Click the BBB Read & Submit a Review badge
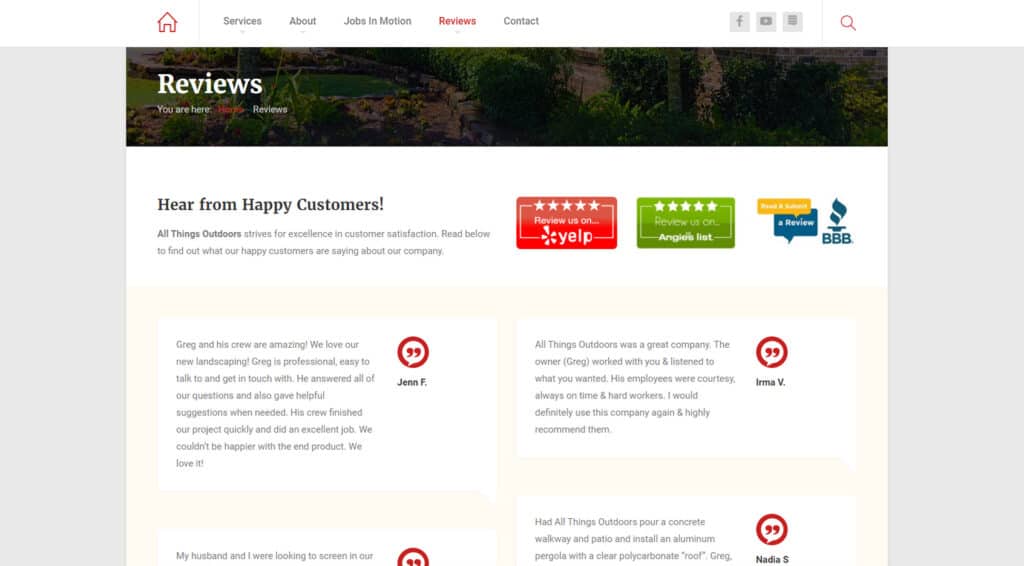Viewport: 1024px width, 566px height. [805, 221]
